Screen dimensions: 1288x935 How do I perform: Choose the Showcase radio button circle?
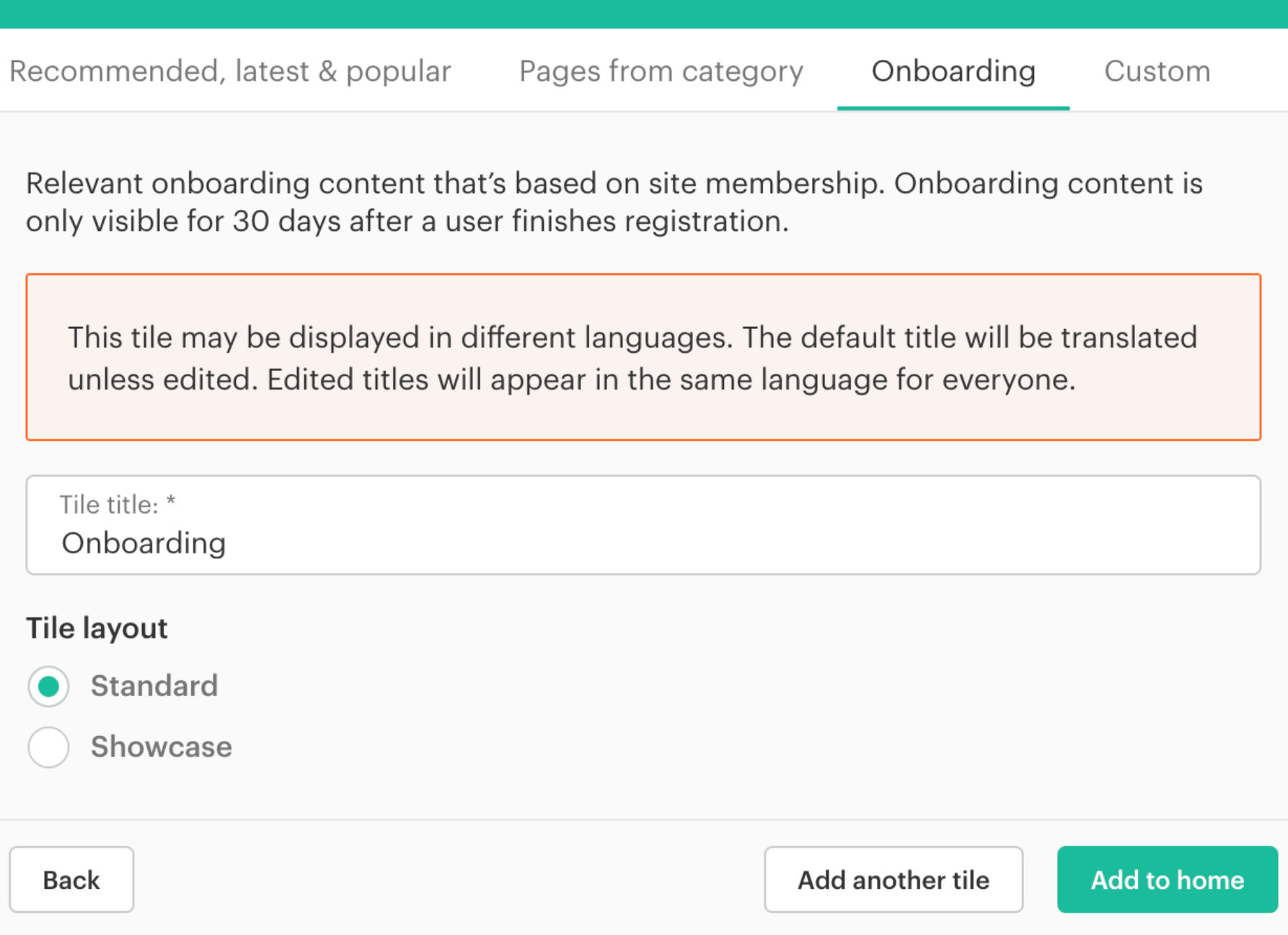[48, 747]
